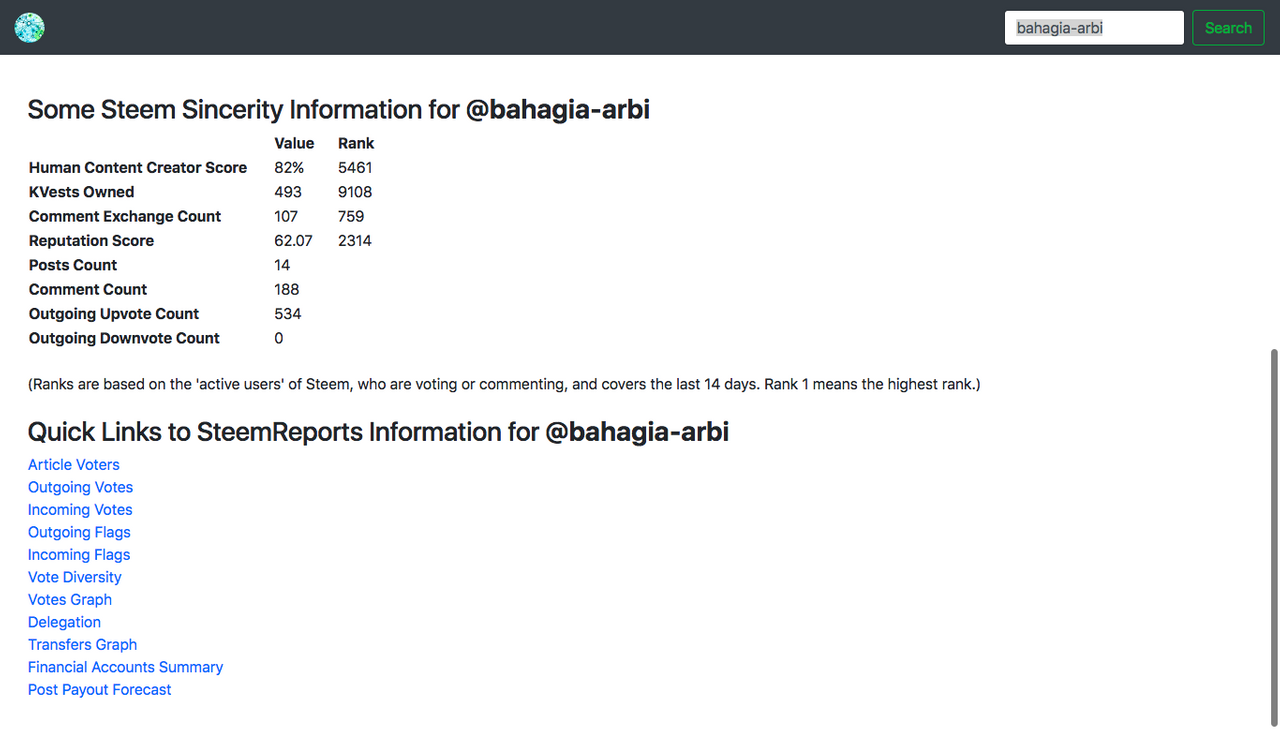Click the rank value 9108
The height and width of the screenshot is (729, 1280).
[355, 192]
